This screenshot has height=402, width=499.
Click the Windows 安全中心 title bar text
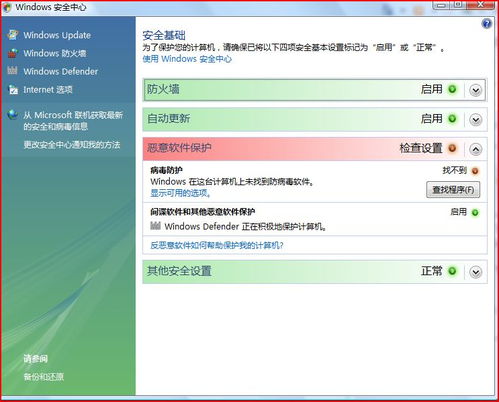click(x=51, y=7)
